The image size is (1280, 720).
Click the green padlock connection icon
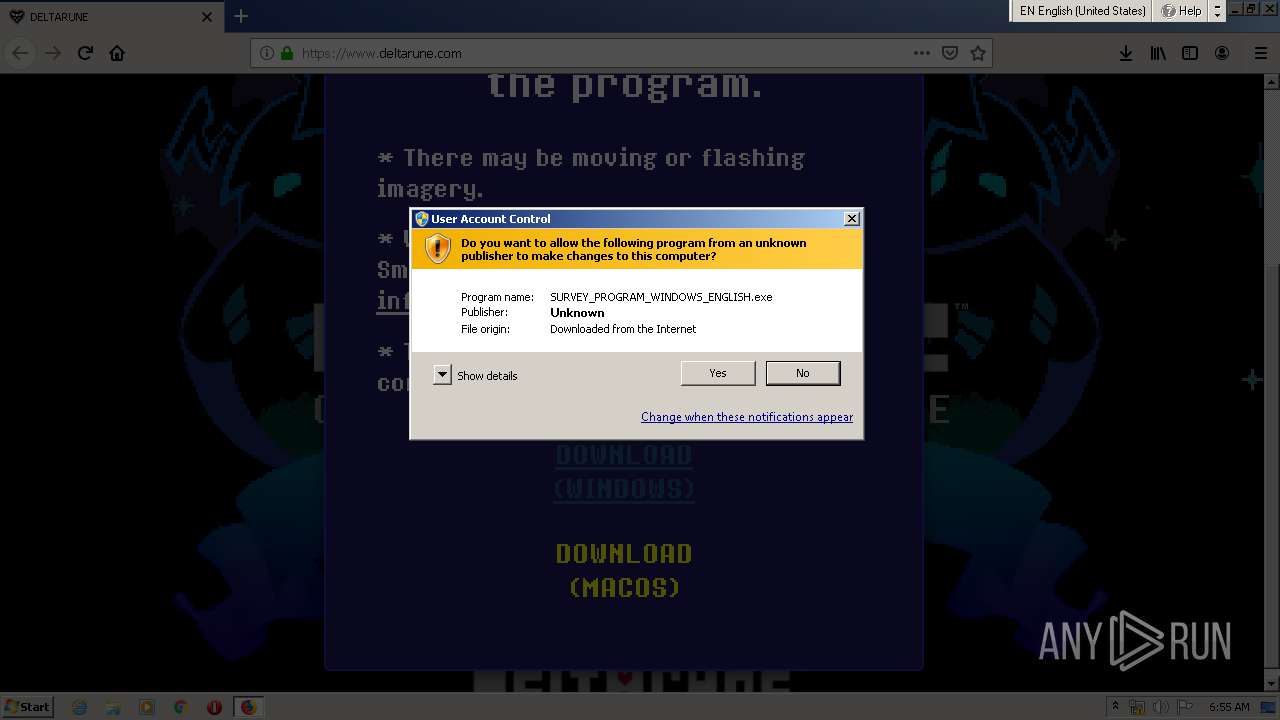287,53
